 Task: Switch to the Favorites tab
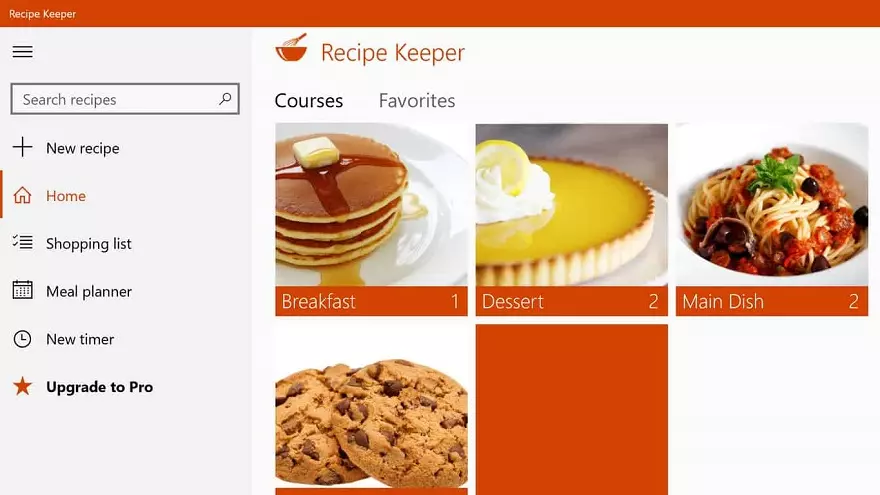click(x=417, y=100)
